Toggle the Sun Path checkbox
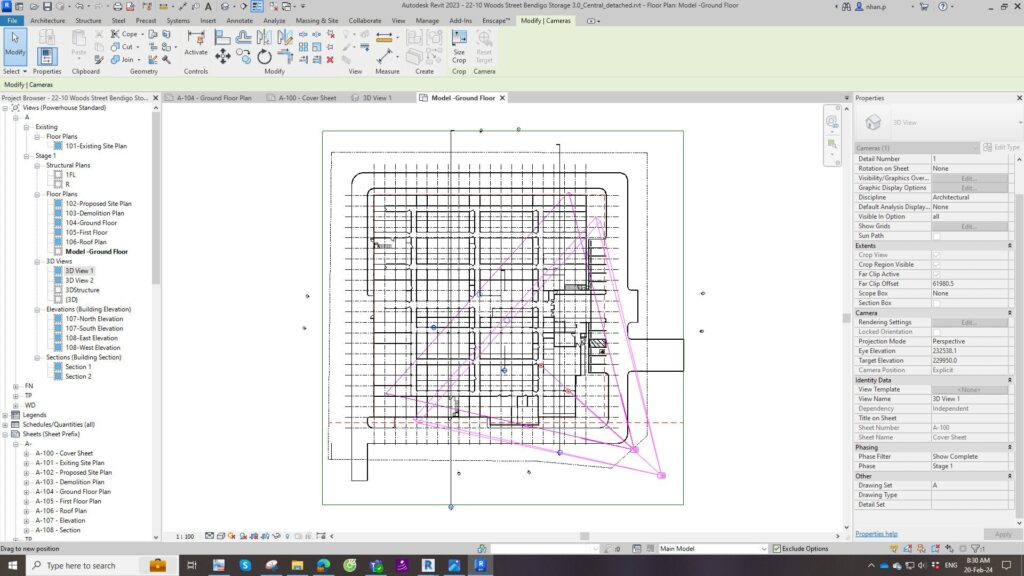The width and height of the screenshot is (1024, 576). [936, 236]
